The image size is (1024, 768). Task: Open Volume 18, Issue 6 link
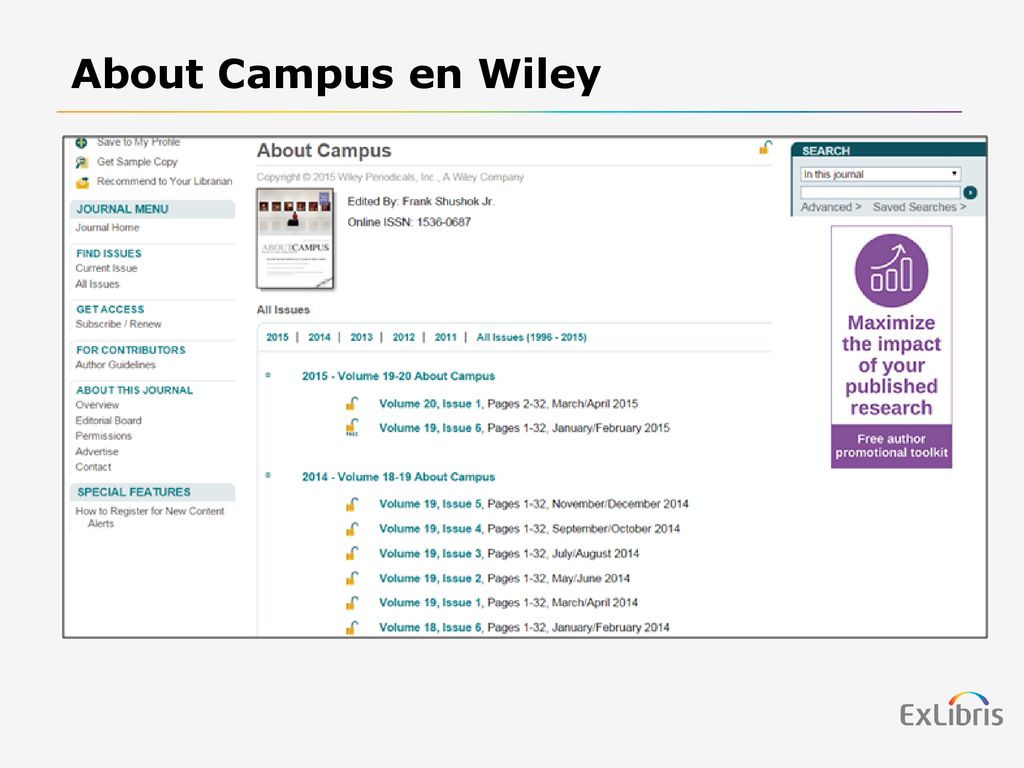pos(430,628)
